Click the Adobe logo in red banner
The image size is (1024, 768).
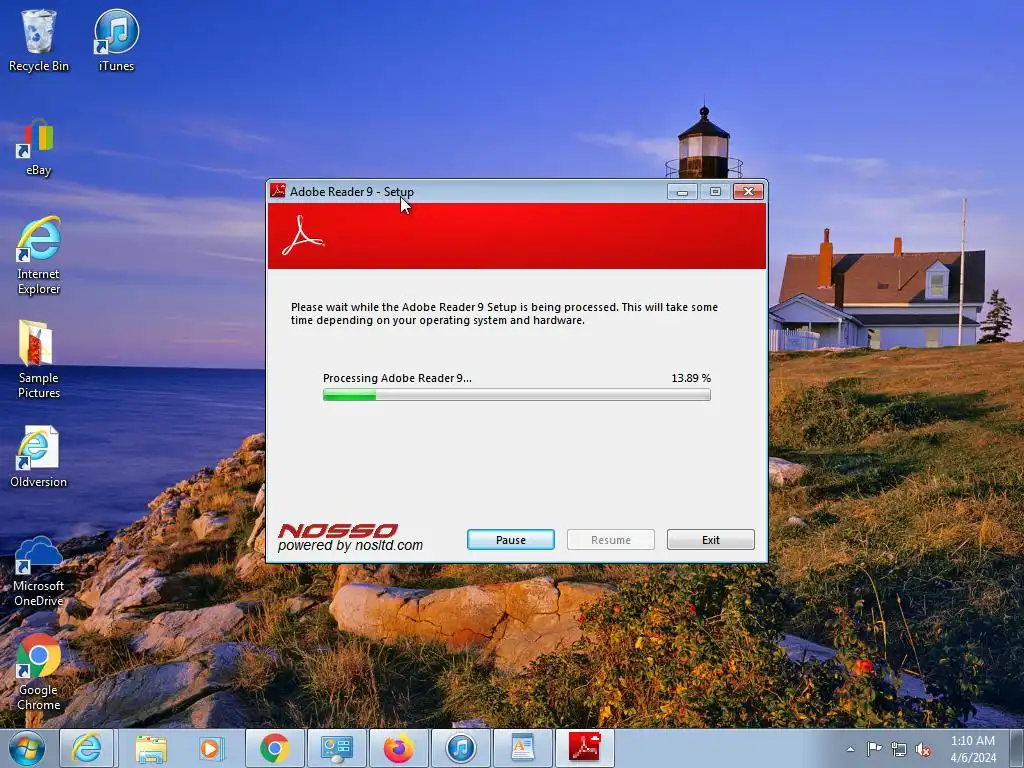pos(302,236)
